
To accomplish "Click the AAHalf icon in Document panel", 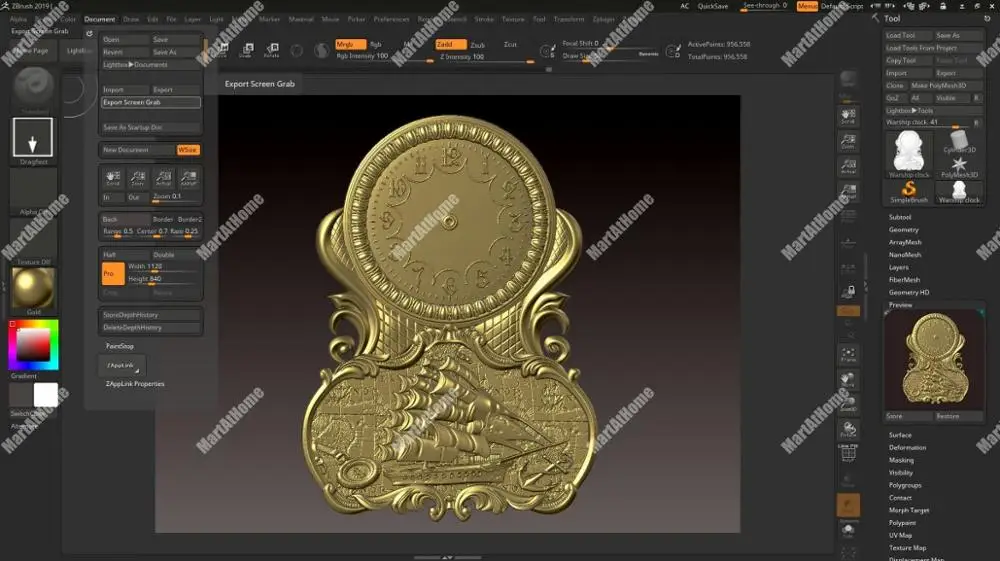I will pyautogui.click(x=188, y=178).
